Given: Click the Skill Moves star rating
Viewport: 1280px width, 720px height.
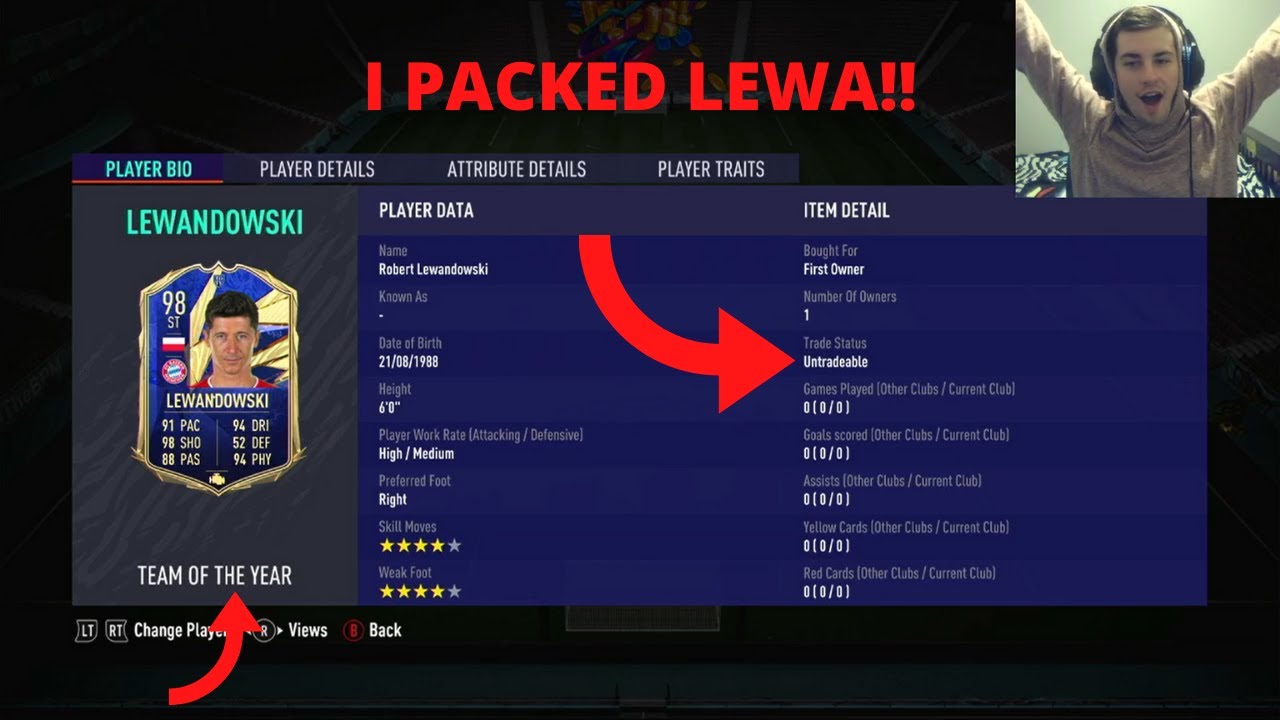Looking at the screenshot, I should [420, 546].
